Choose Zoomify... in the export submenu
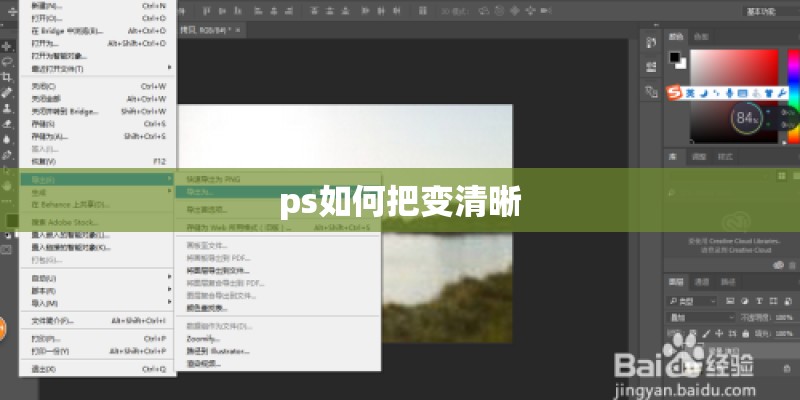The height and width of the screenshot is (400, 800). tap(278, 339)
